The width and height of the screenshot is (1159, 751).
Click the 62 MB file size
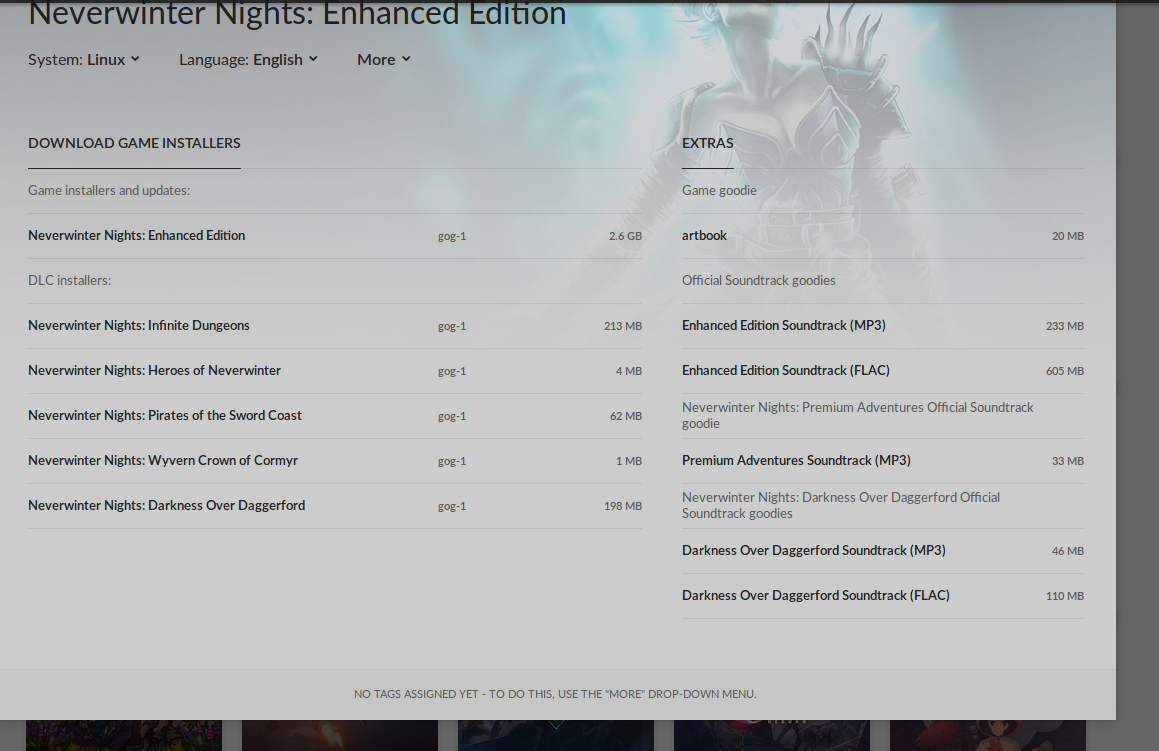point(625,416)
